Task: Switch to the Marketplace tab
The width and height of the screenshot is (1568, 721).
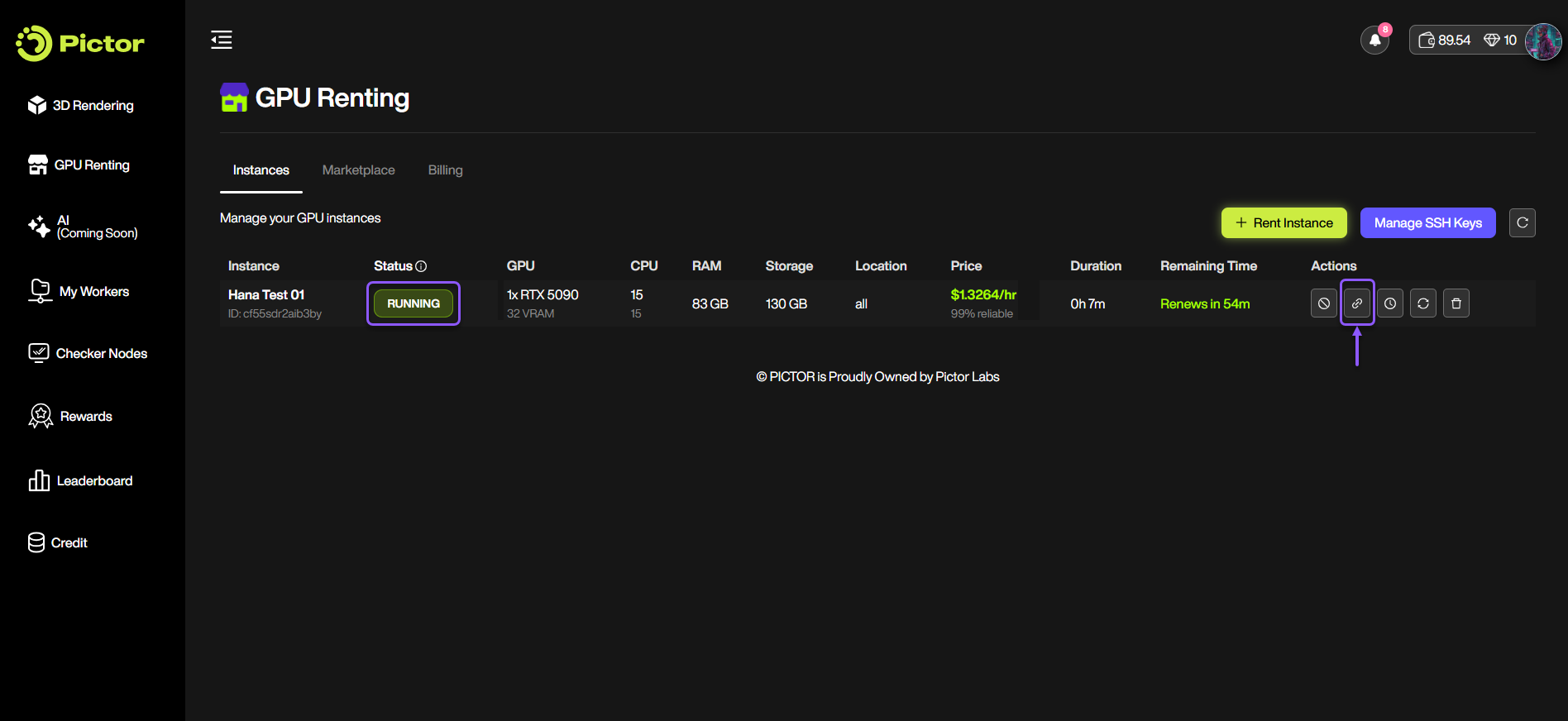Action: point(358,170)
